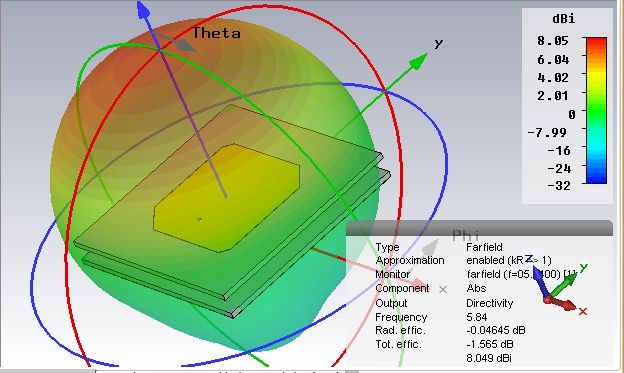Select the gray Phi direction arrow

(431, 247)
